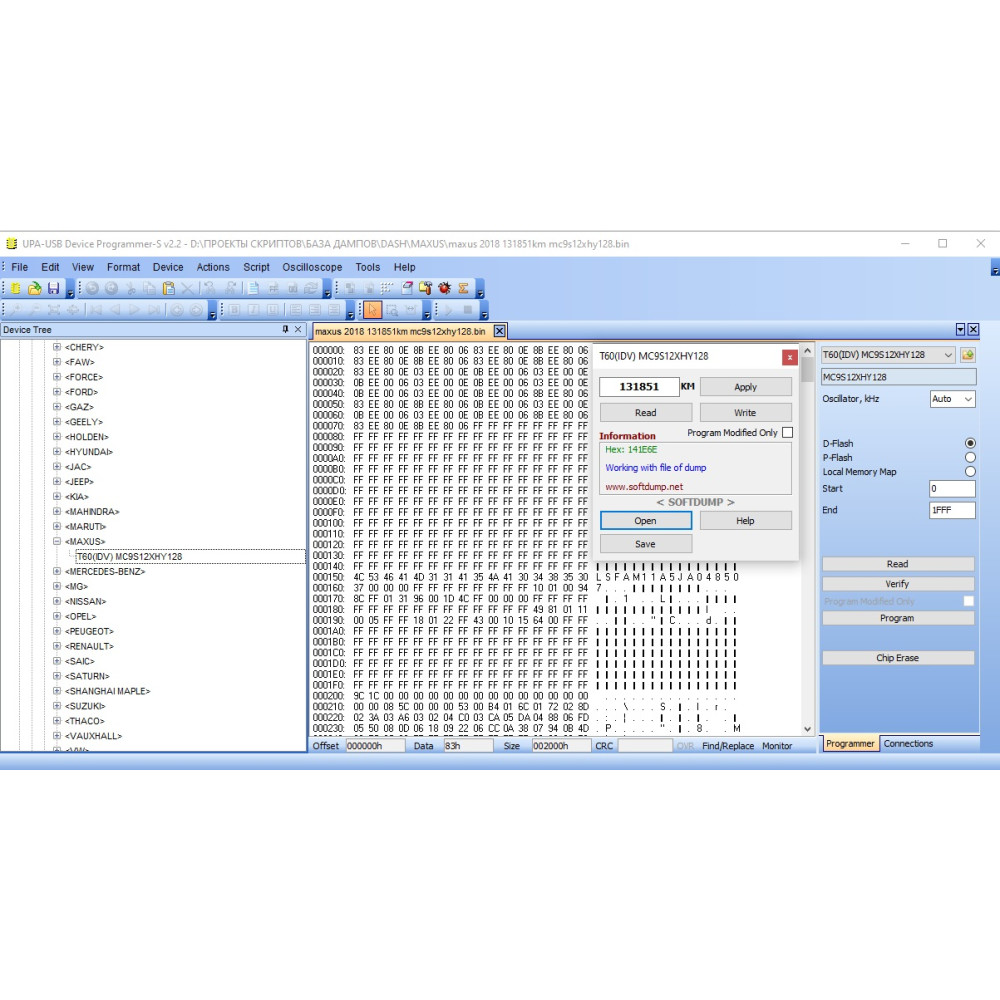The image size is (1000, 1000).
Task: Click the Cut scissors icon
Action: tap(131, 288)
